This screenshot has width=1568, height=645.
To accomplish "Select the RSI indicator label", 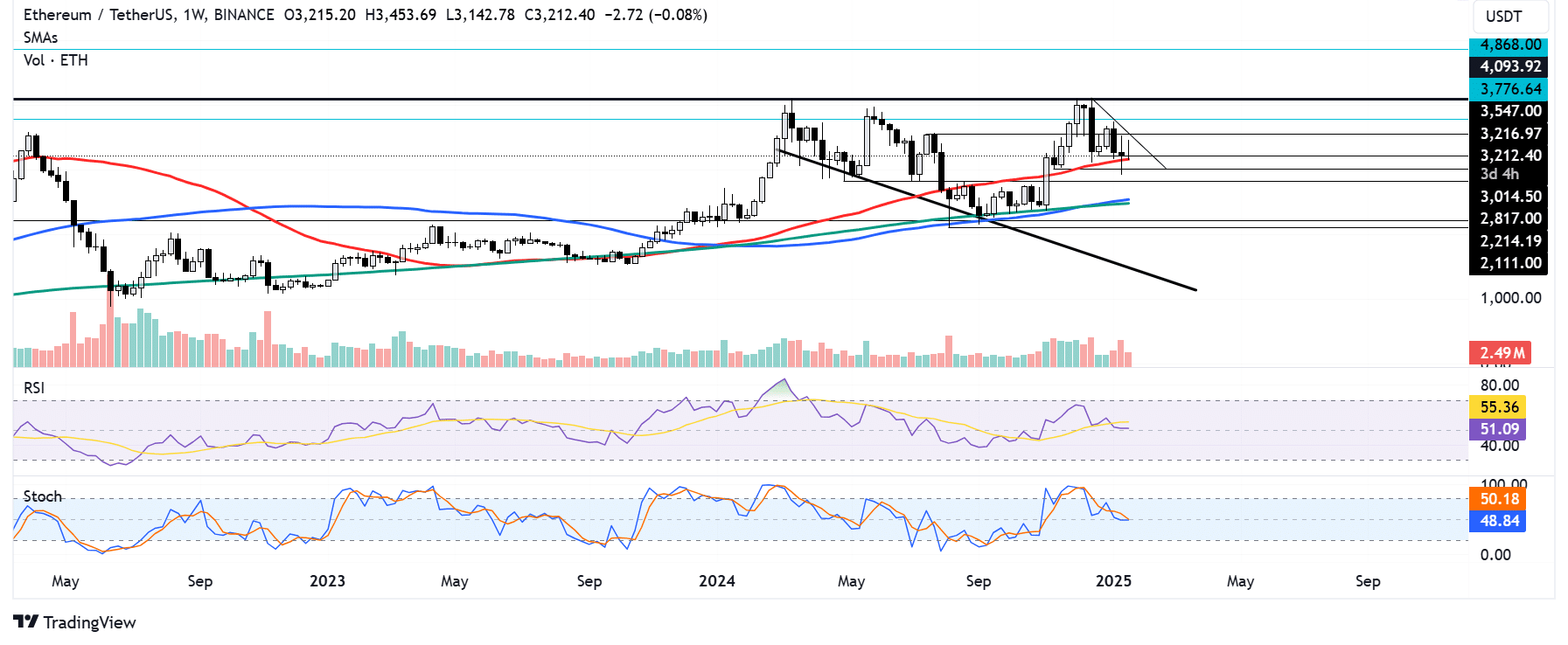I will pos(34,387).
